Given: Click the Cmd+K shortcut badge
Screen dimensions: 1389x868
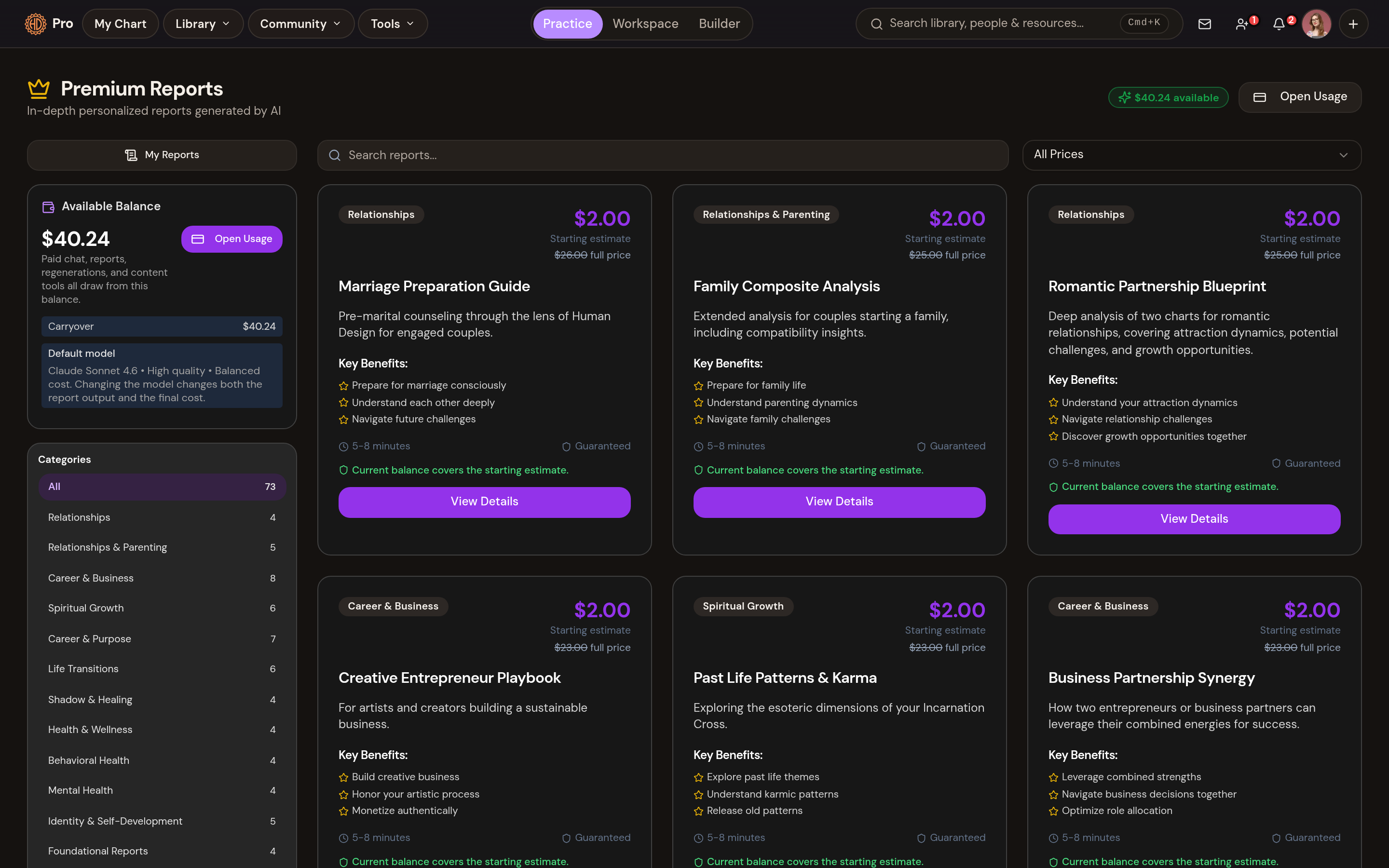Looking at the screenshot, I should pos(1144,23).
